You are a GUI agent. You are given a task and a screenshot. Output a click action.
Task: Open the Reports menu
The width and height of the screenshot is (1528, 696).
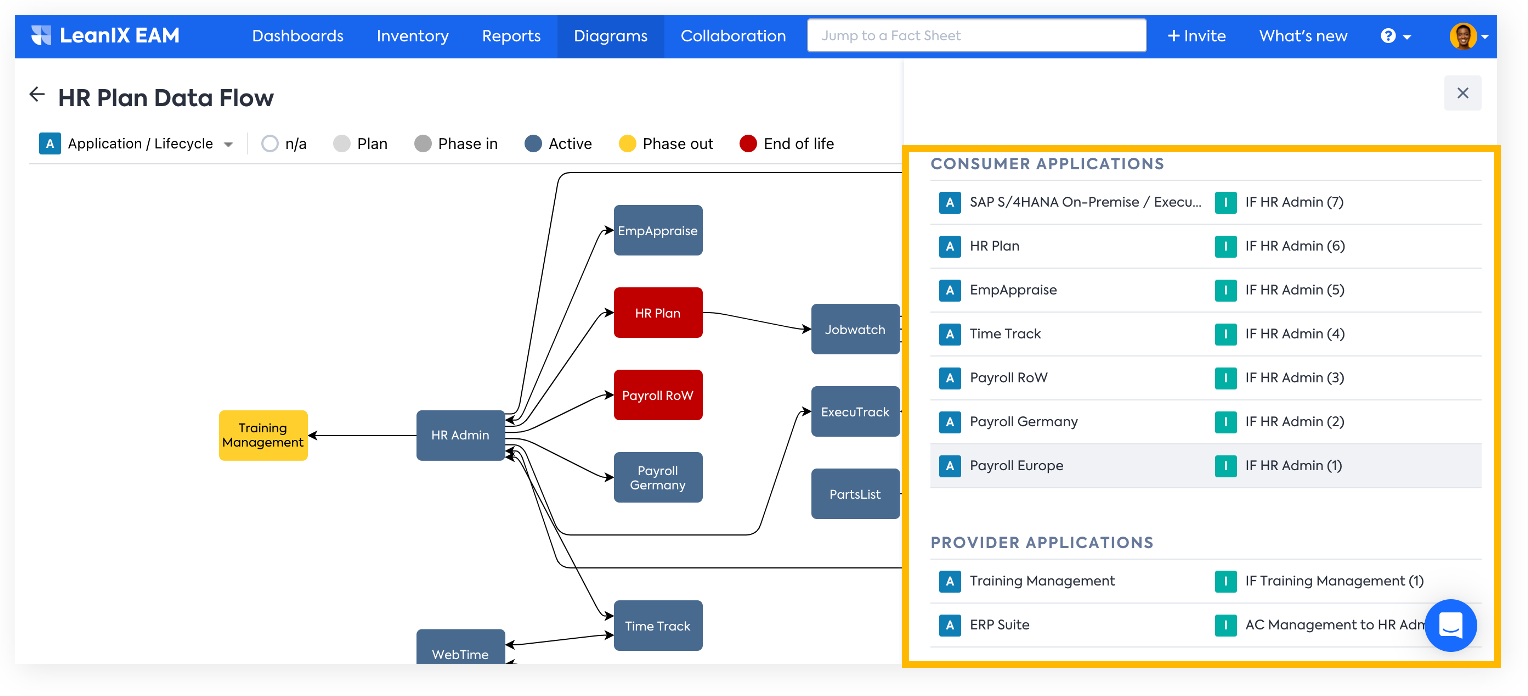tap(511, 36)
